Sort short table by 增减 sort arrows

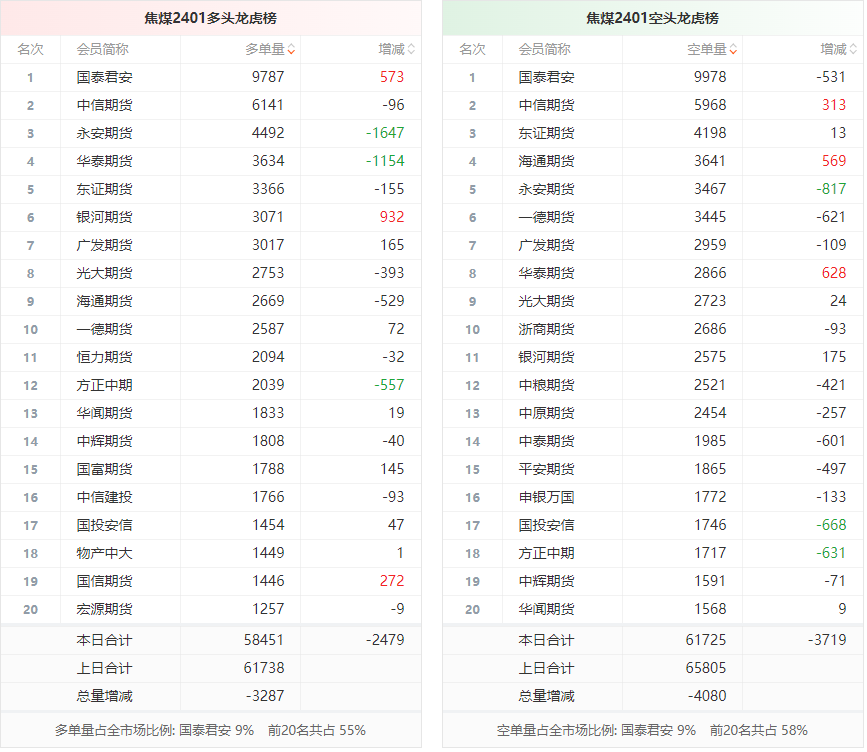[x=853, y=50]
